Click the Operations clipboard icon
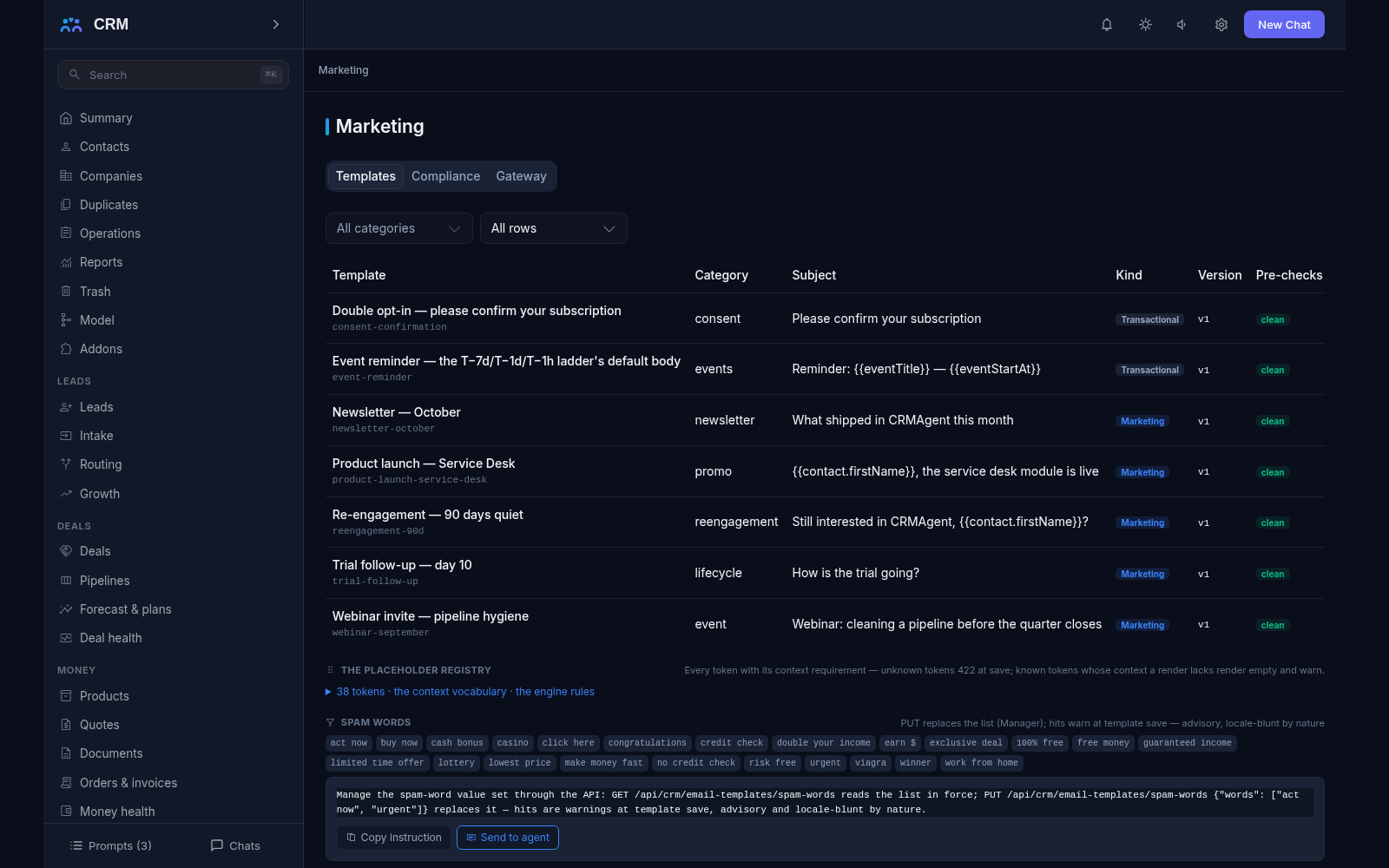1389x868 pixels. point(66,233)
